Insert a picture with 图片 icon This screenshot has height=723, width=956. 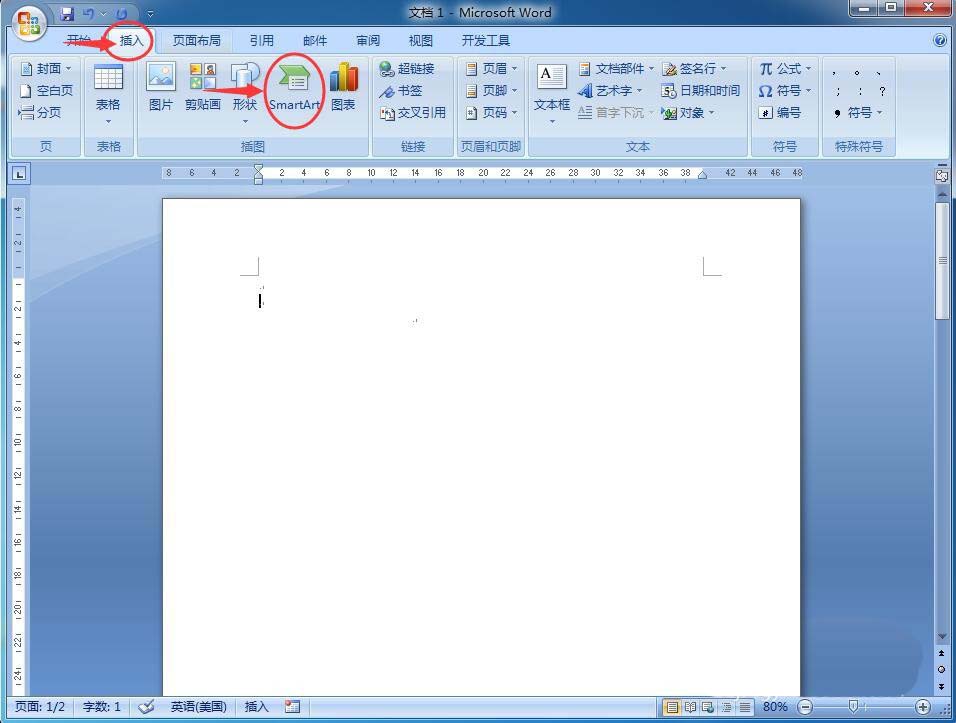click(x=161, y=87)
